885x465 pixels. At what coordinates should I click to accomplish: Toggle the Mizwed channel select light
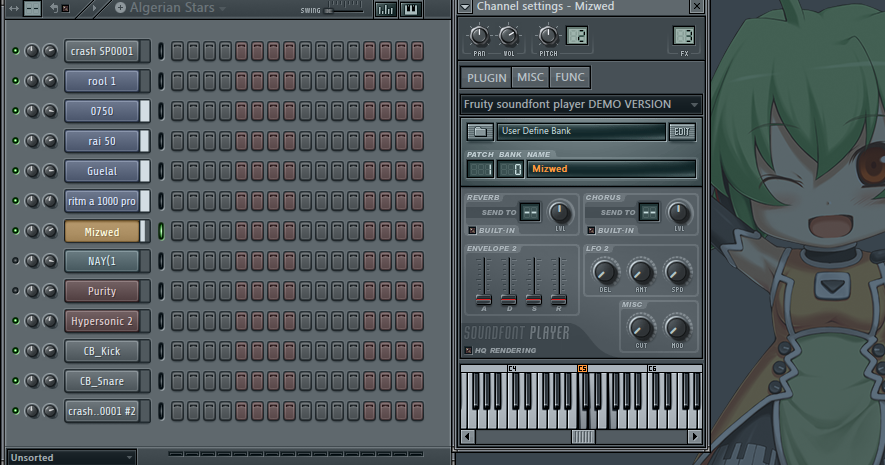[x=161, y=231]
